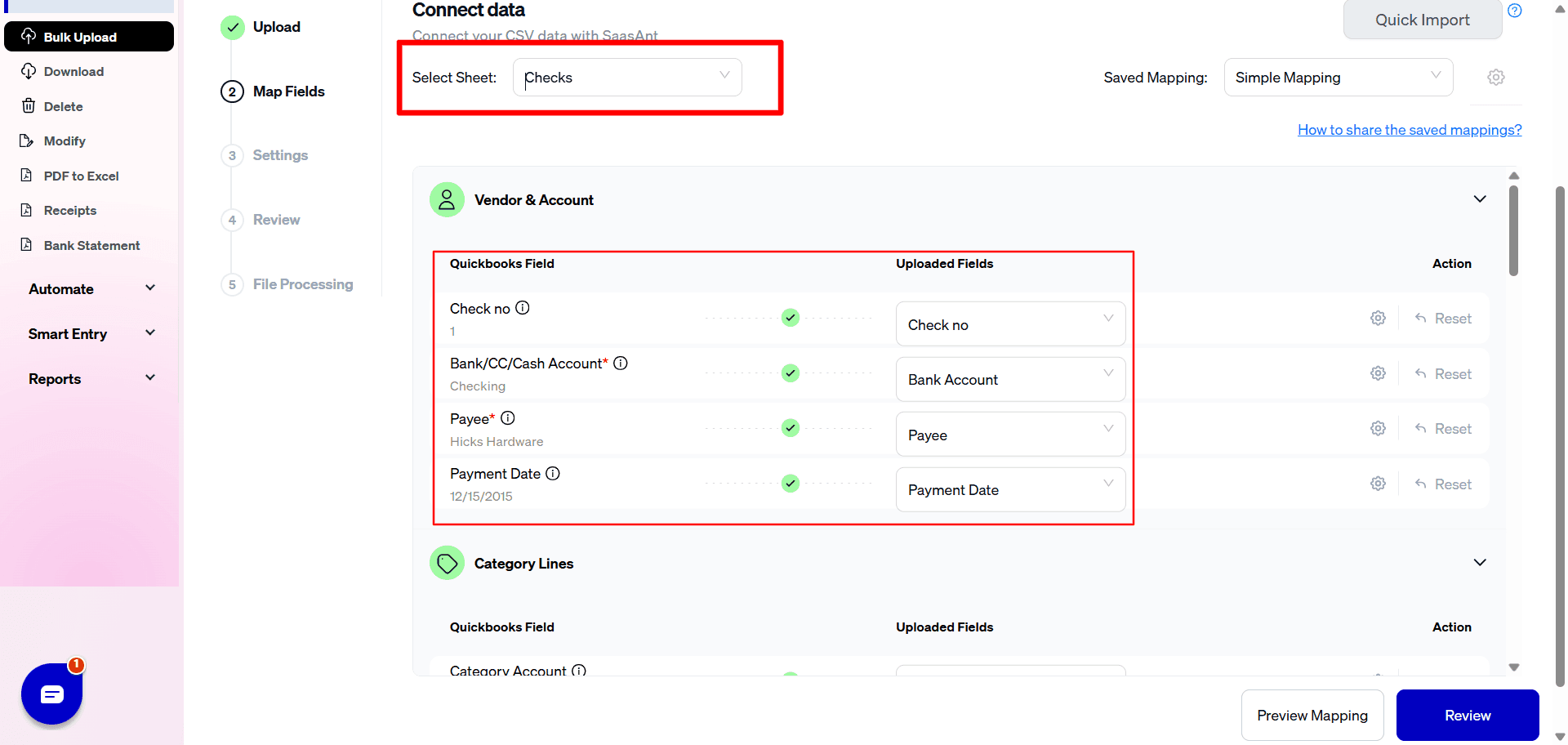Click info icon beside Bank/CC/Cash Account

tap(621, 363)
